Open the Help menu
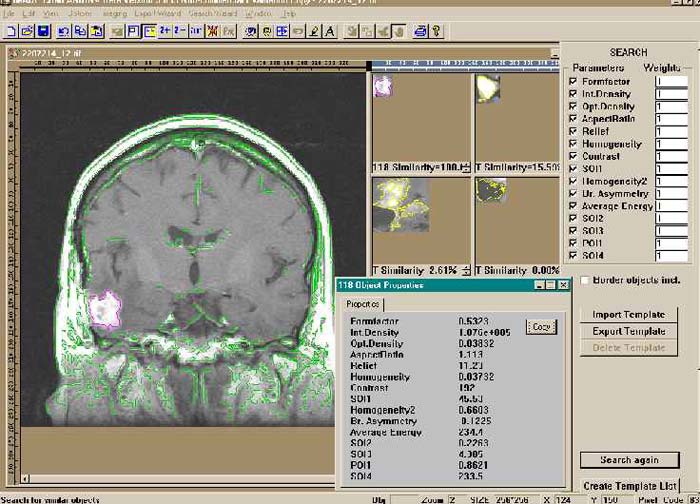700x504 pixels. pos(288,14)
